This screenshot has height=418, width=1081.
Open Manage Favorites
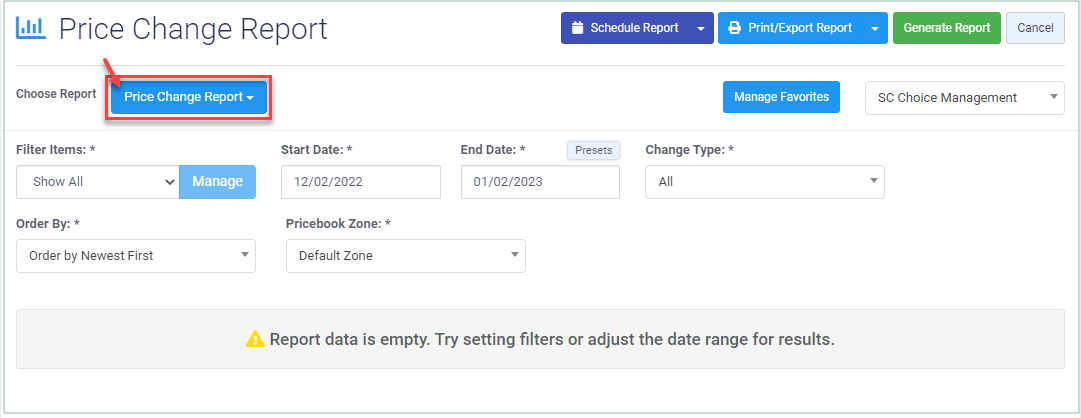(x=781, y=97)
